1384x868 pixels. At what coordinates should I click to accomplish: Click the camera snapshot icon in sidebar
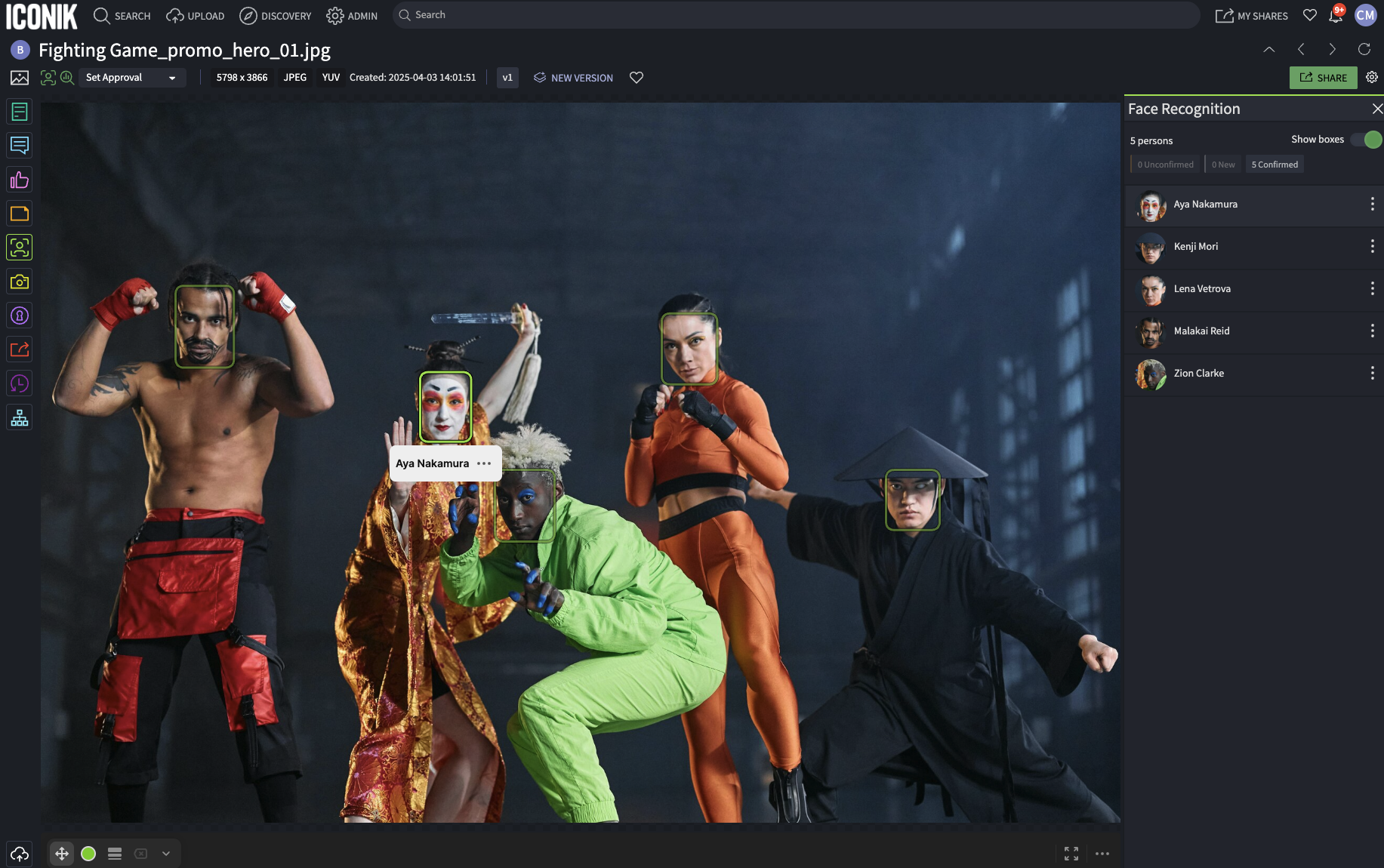click(x=20, y=282)
